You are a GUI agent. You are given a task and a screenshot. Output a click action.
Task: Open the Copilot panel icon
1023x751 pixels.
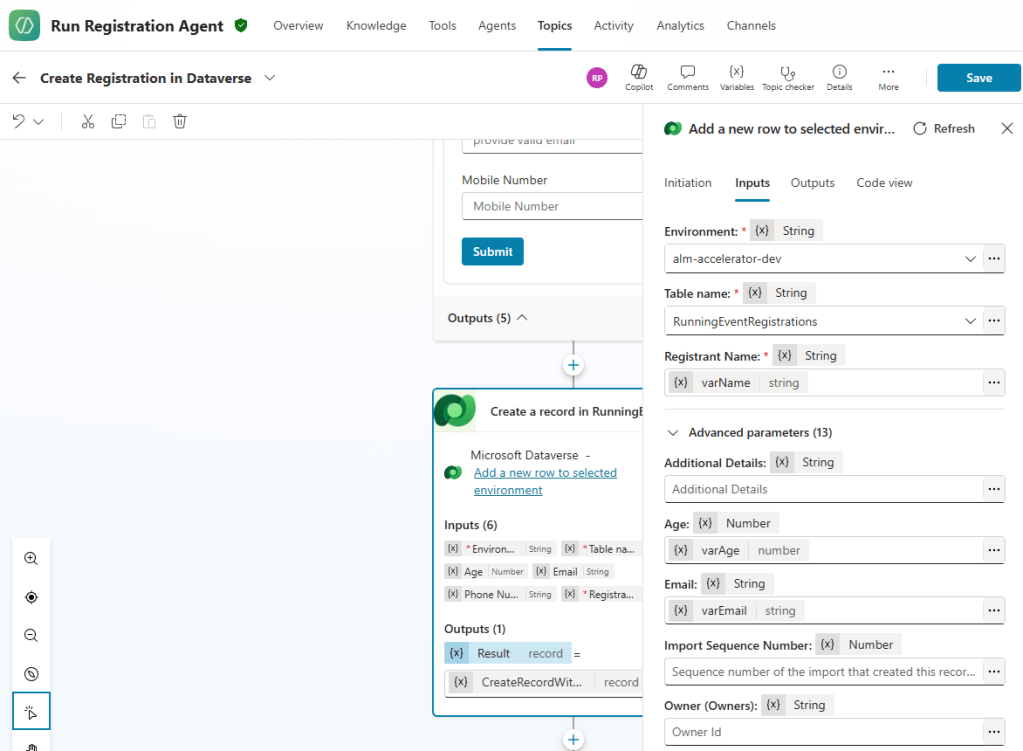click(x=639, y=77)
